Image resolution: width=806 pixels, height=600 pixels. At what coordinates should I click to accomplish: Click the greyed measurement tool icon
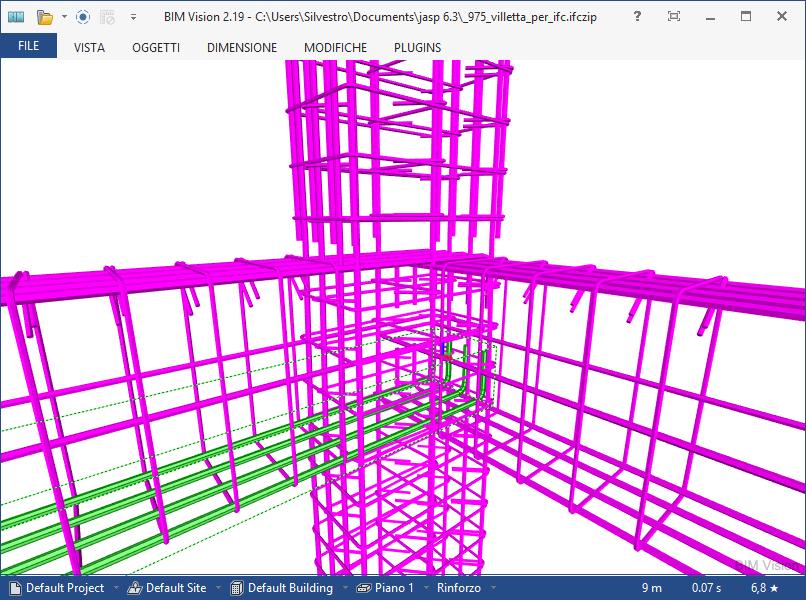point(107,17)
